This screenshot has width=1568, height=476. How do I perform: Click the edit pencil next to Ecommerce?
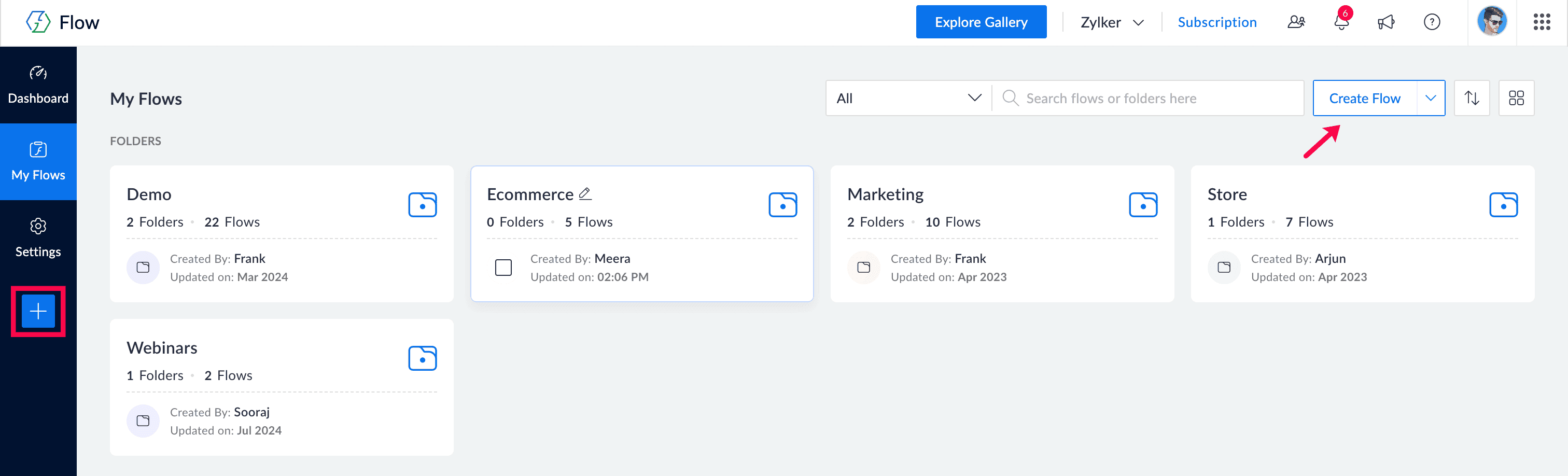pyautogui.click(x=585, y=193)
